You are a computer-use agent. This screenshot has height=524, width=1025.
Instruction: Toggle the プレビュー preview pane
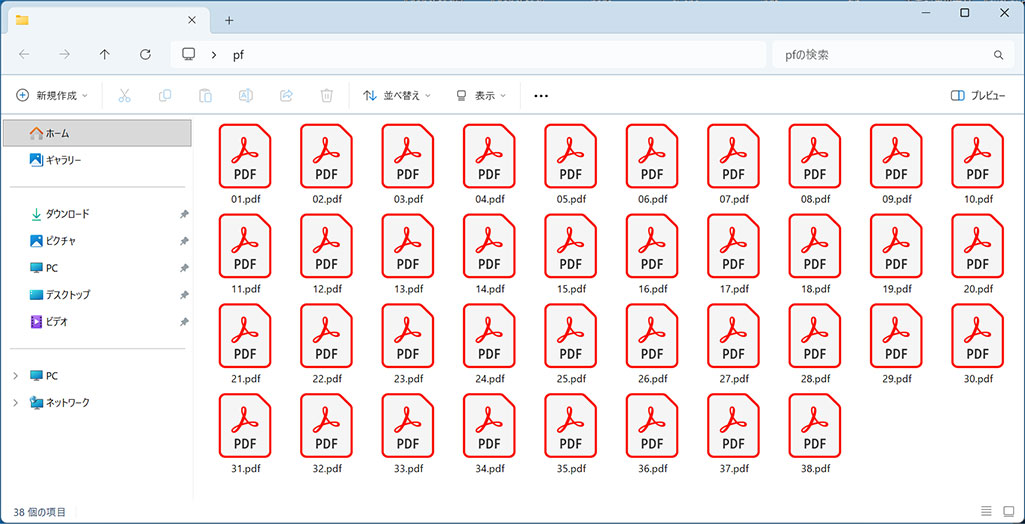[x=978, y=96]
